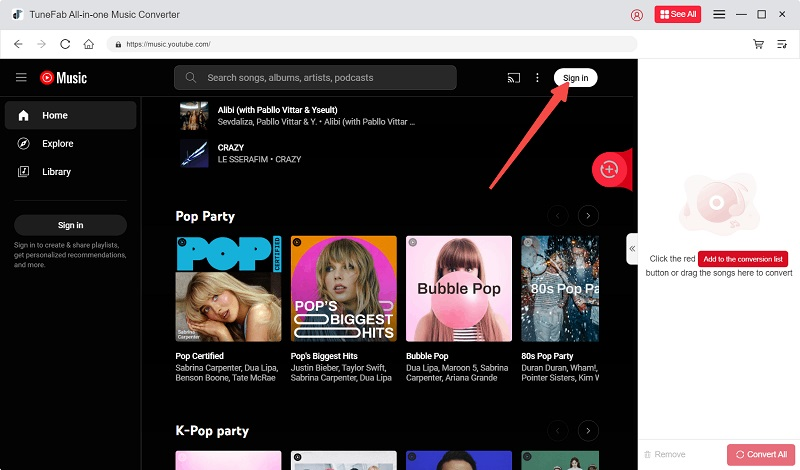Click the search songs, albums, artists field

(x=315, y=78)
